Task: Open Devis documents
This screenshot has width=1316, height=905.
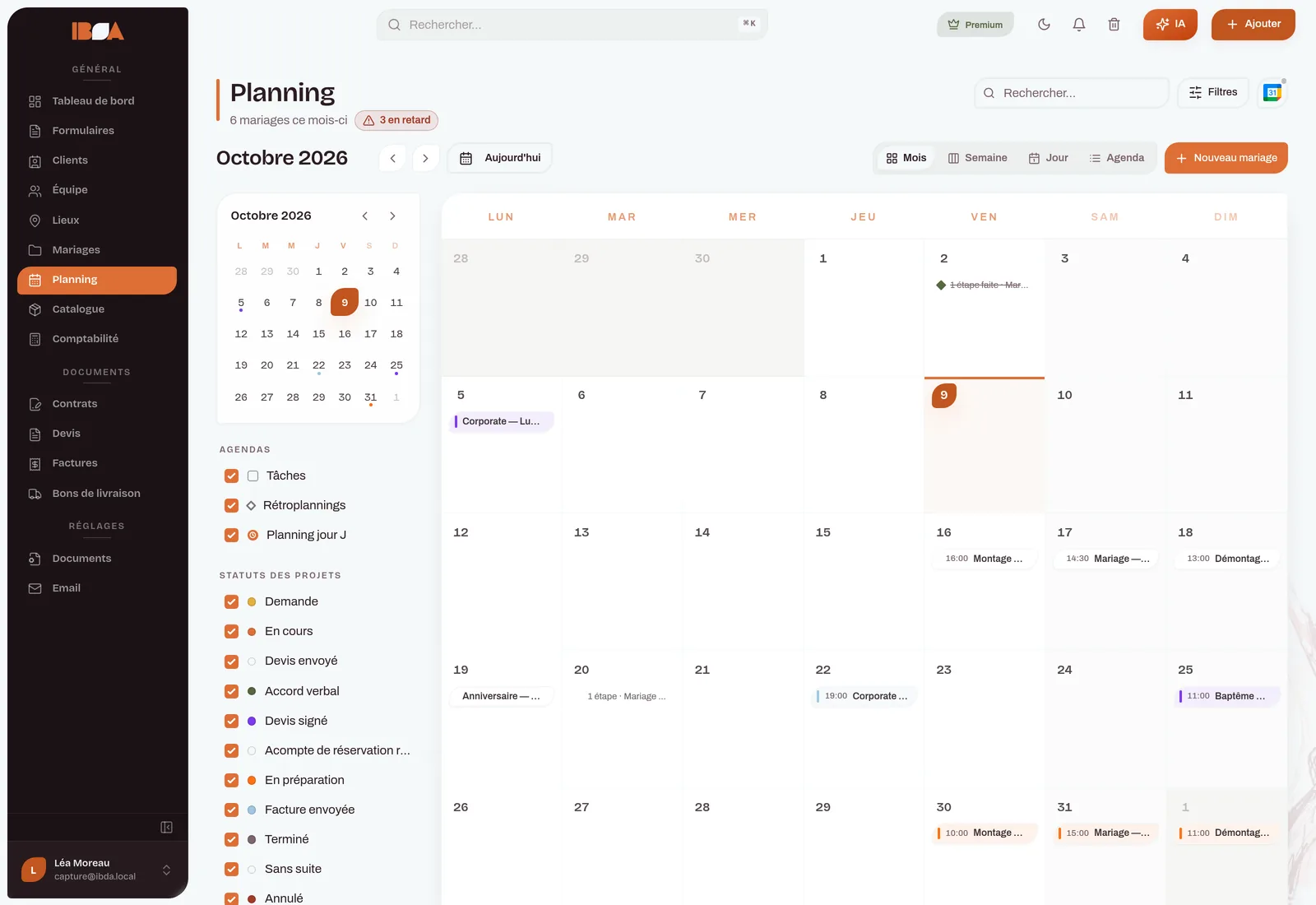Action: tap(97, 434)
